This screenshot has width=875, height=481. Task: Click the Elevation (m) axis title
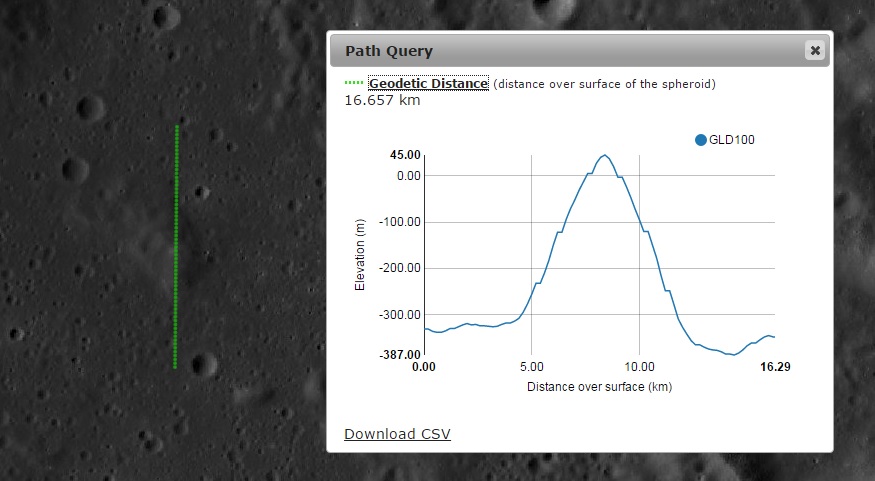(360, 255)
